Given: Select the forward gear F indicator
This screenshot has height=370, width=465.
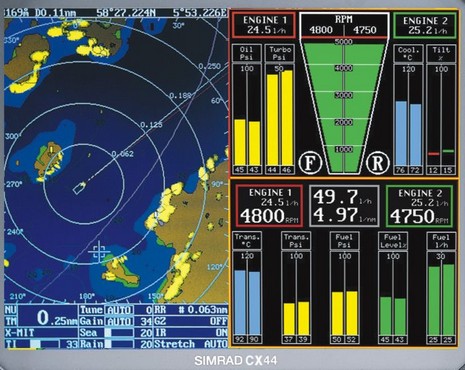Looking at the screenshot, I should (310, 163).
